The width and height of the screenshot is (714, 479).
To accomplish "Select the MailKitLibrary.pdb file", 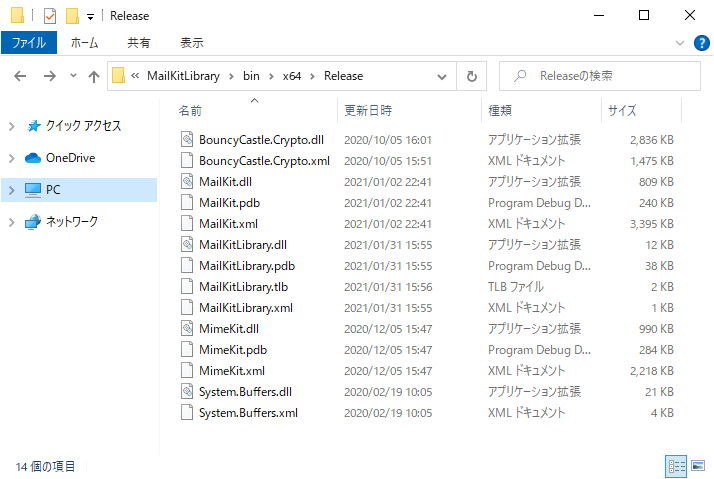I will click(247, 265).
